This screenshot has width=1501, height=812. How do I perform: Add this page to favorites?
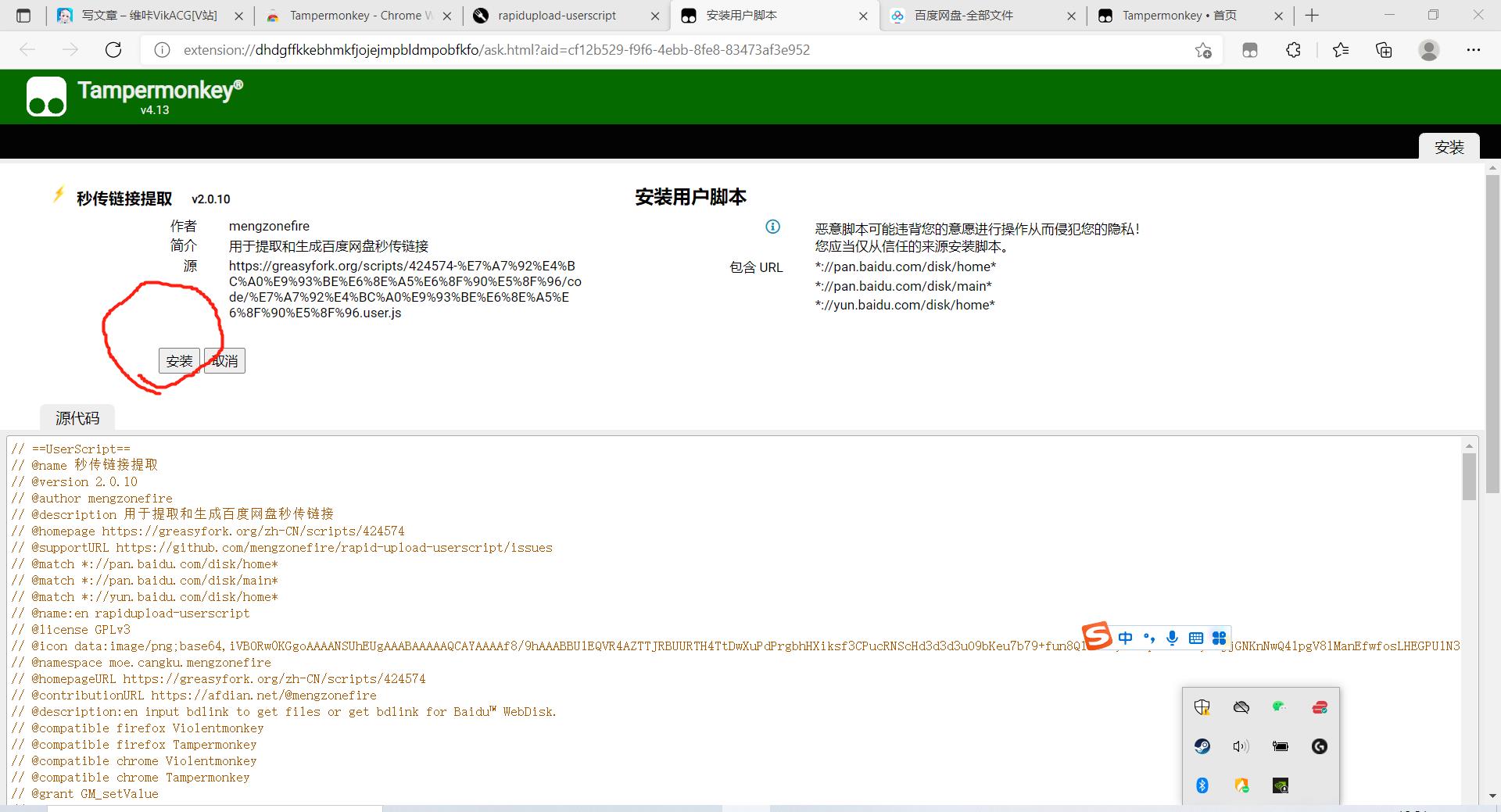(x=1203, y=50)
